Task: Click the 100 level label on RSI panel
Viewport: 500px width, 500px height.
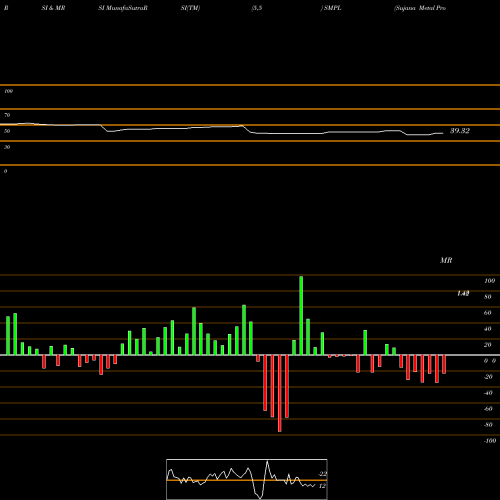Action: tap(8, 91)
